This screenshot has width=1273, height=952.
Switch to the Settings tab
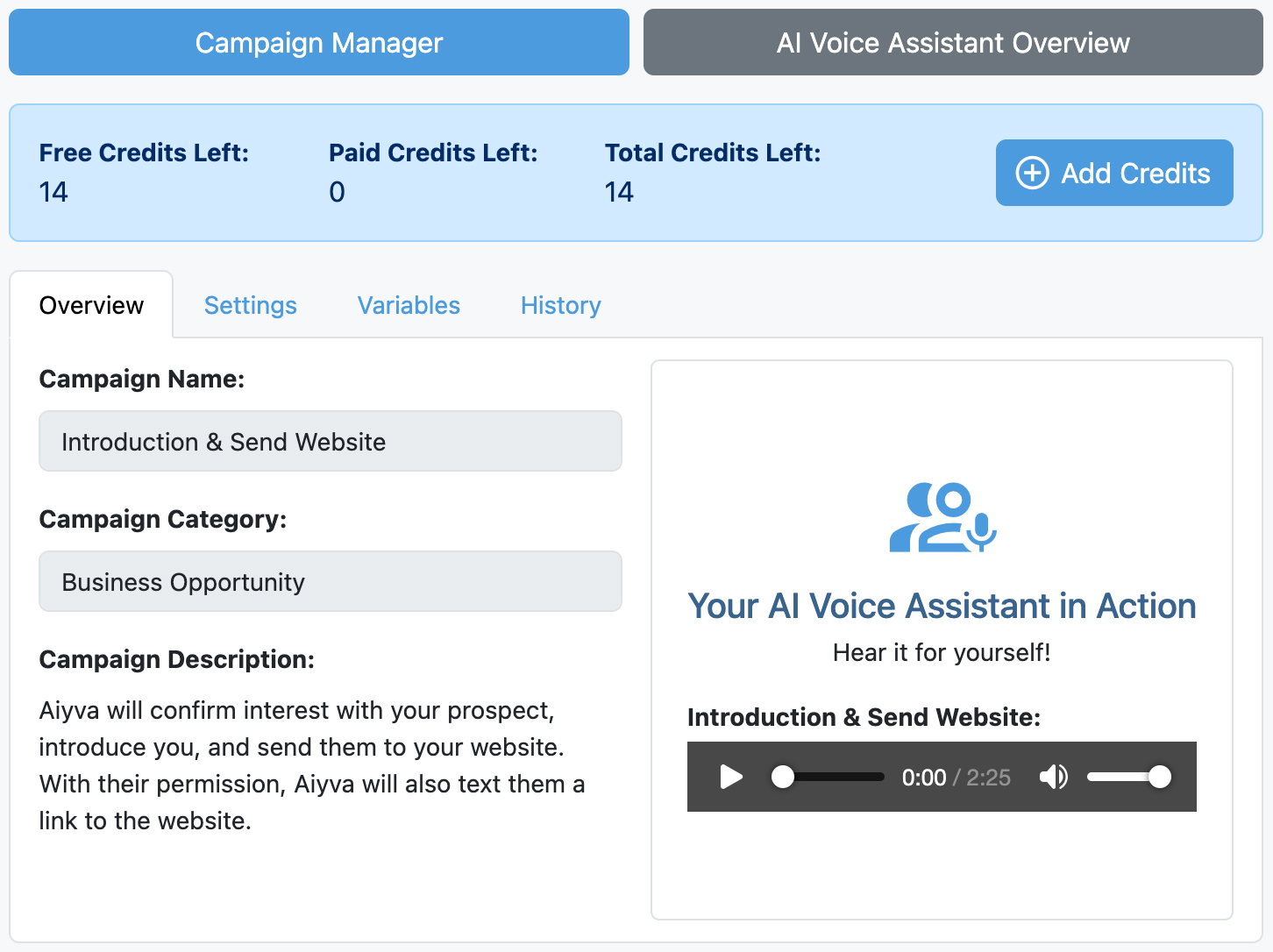(x=250, y=305)
